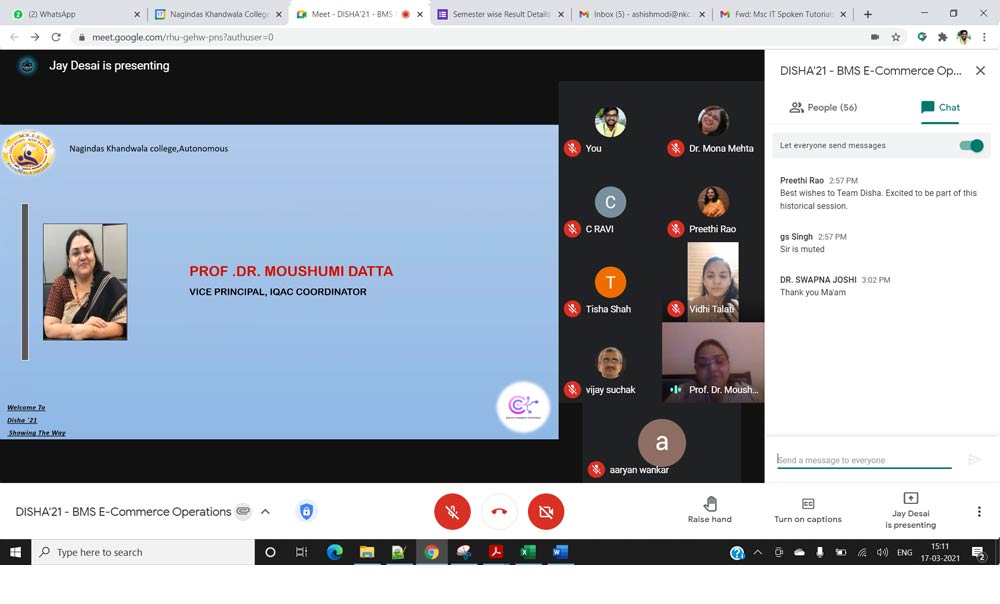Viewport: 1000px width, 604px height.
Task: Close the Meet - DISHA'21 browser tab
Action: tap(420, 14)
